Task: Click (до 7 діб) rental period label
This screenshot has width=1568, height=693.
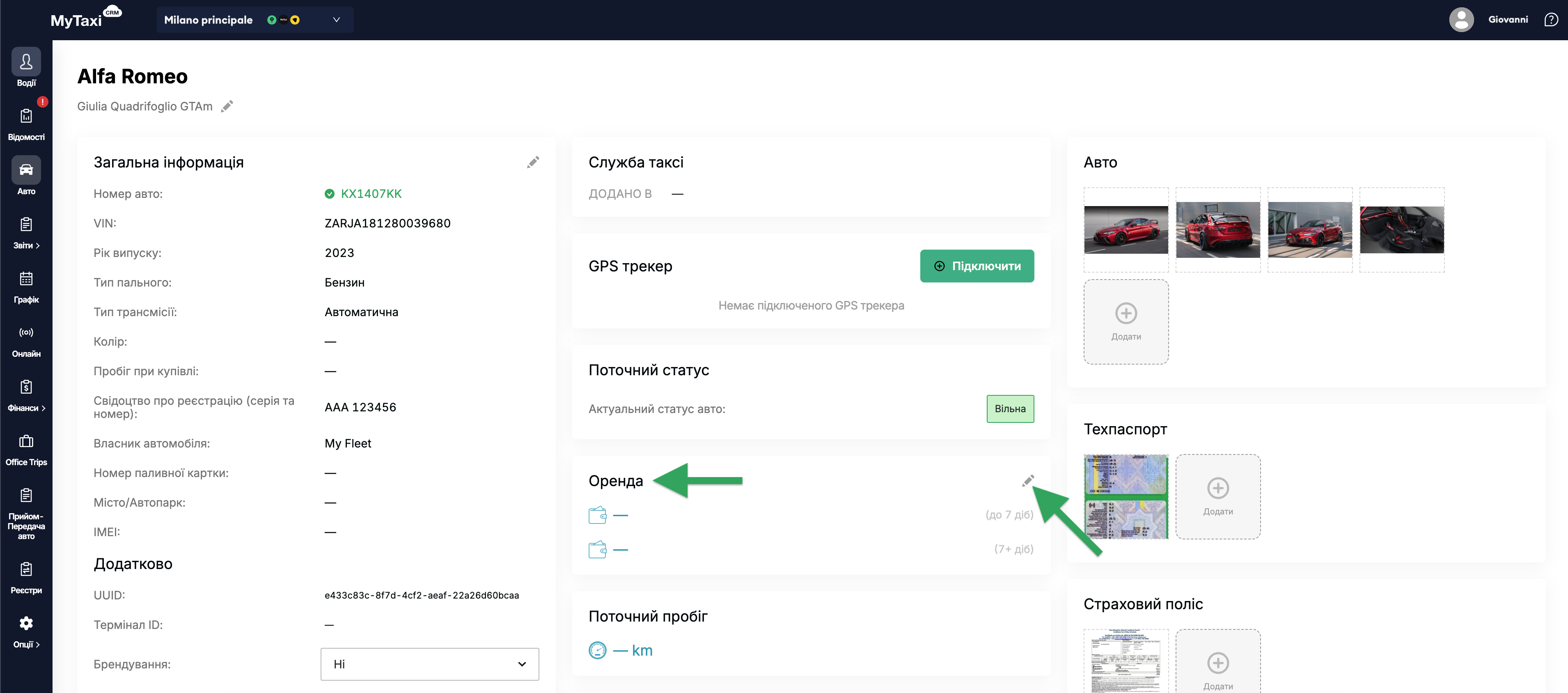Action: (x=1009, y=515)
